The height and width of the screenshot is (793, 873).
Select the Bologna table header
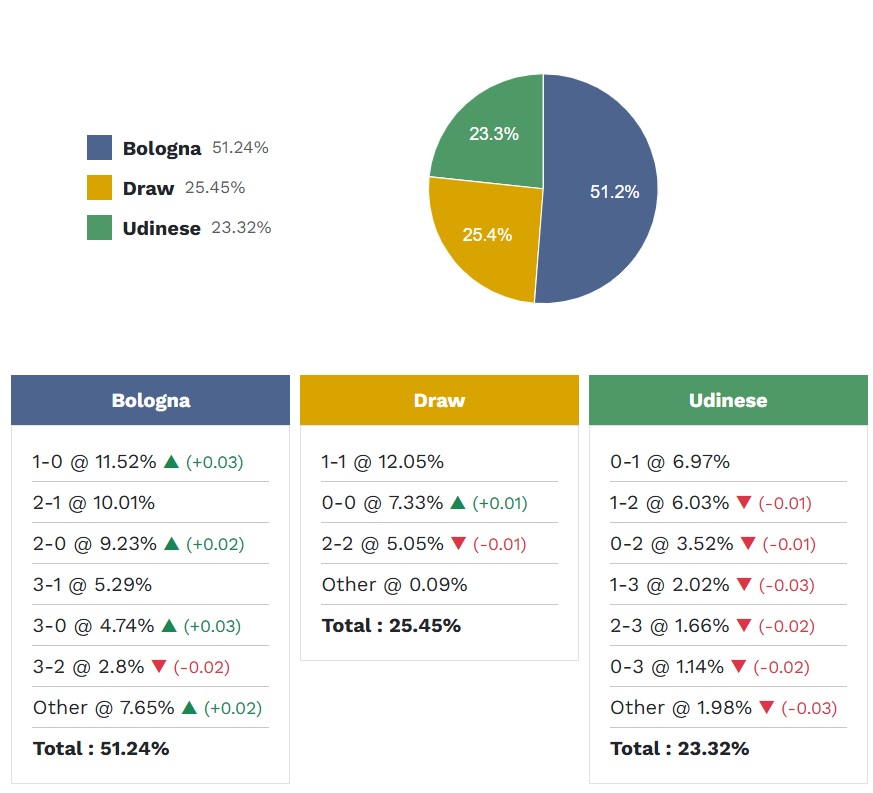point(150,400)
